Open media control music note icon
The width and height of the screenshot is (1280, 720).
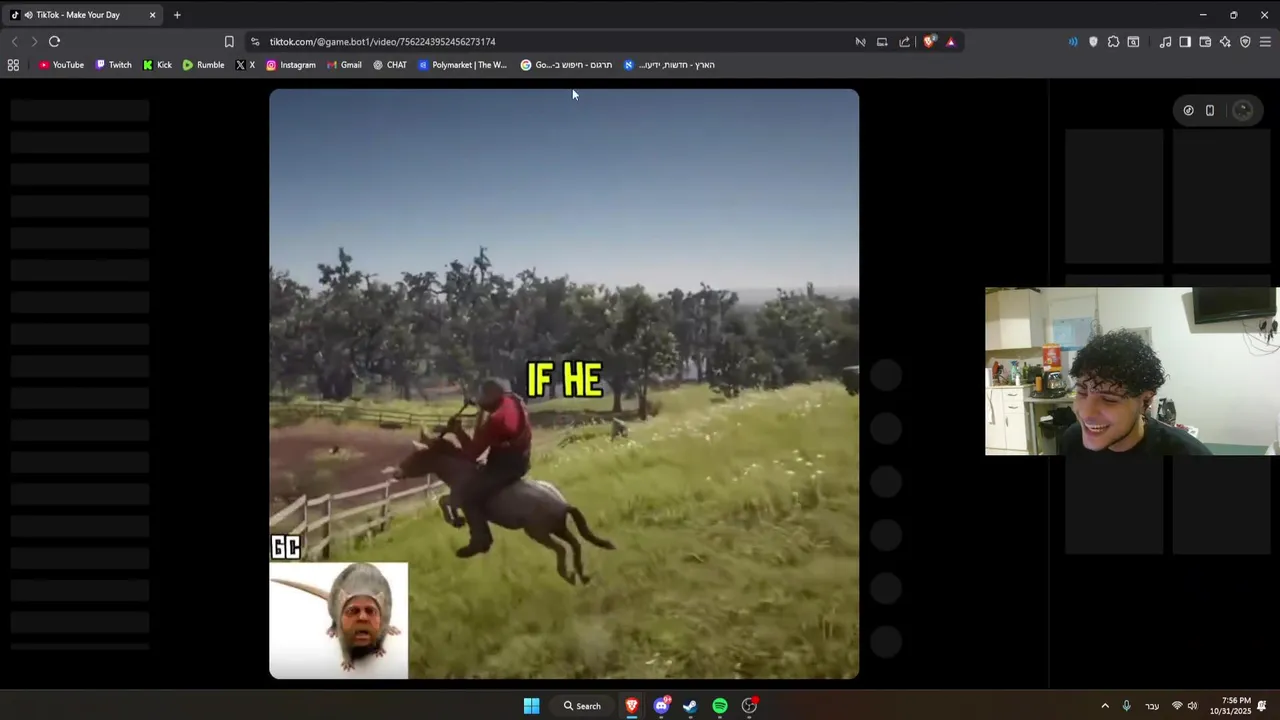point(1165,42)
